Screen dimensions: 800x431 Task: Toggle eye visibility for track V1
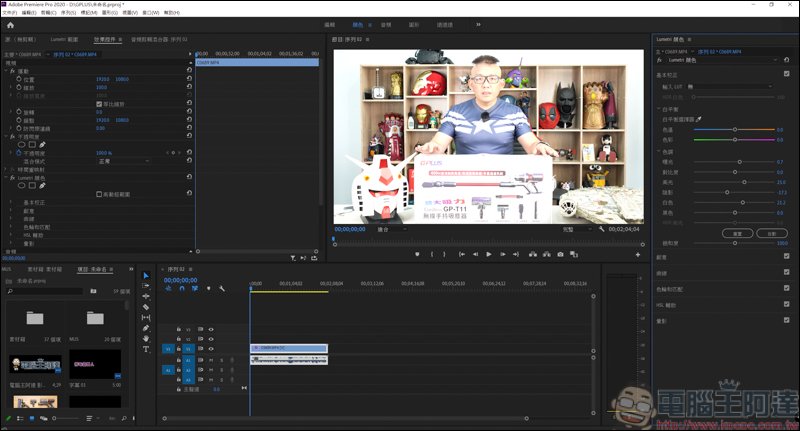211,348
